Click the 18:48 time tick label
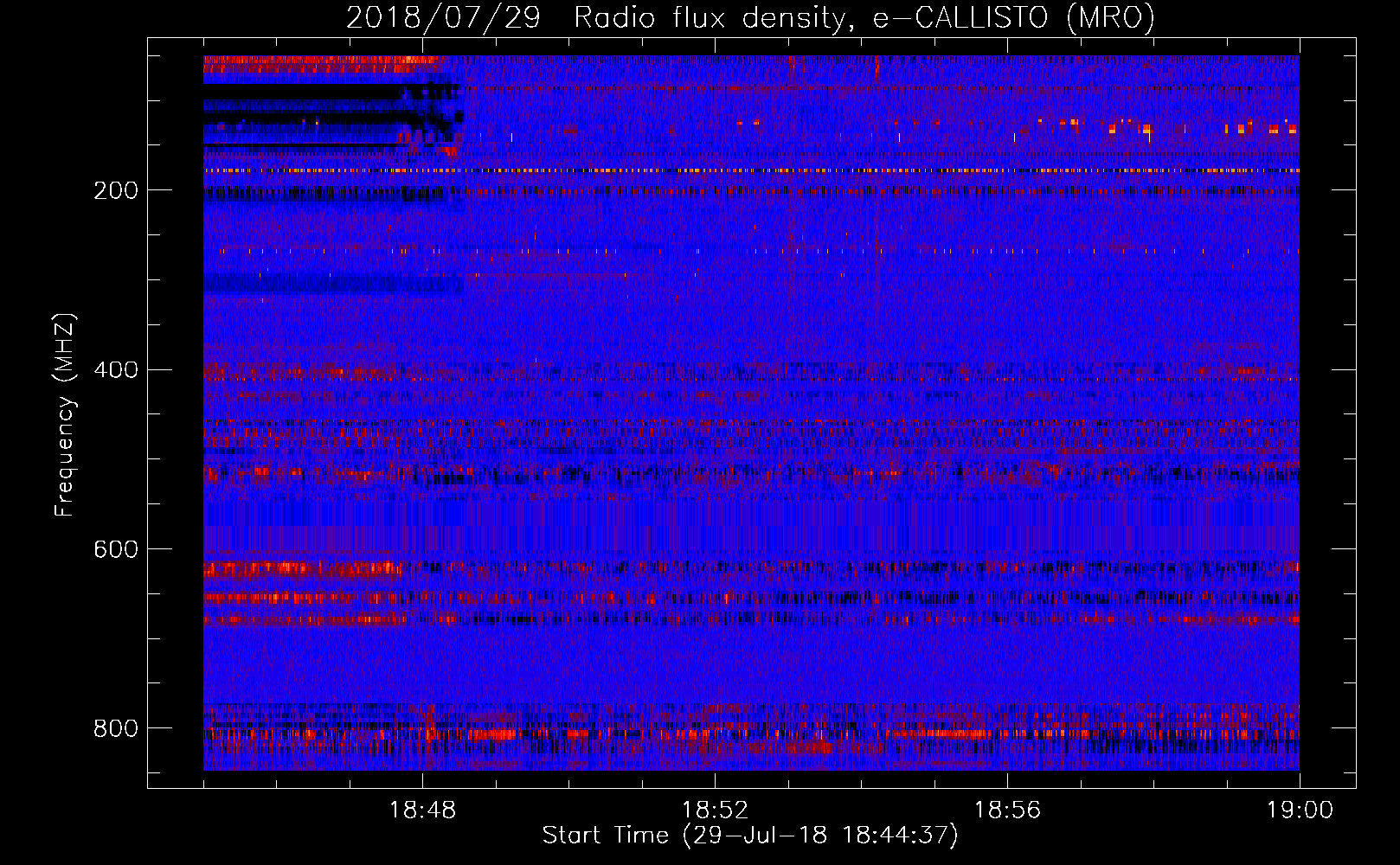 (422, 811)
